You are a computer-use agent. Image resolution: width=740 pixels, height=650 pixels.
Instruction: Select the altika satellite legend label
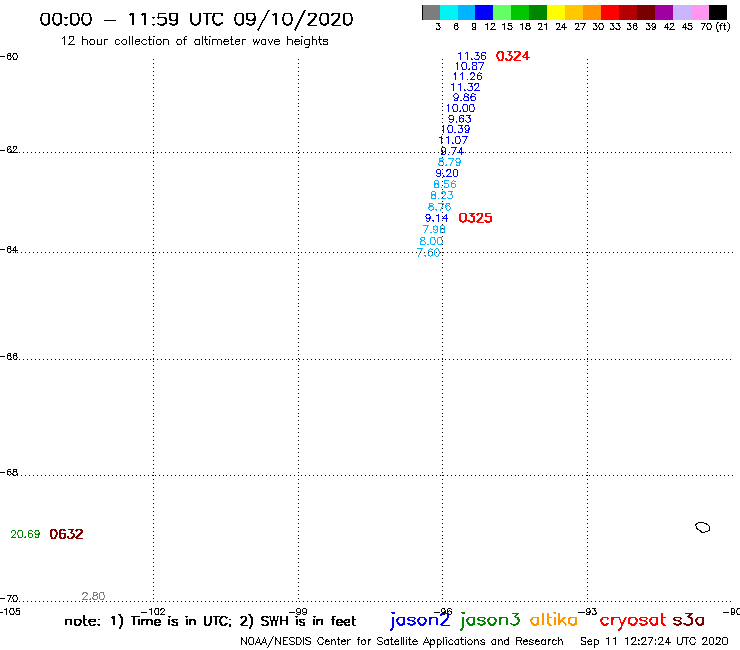coord(554,619)
